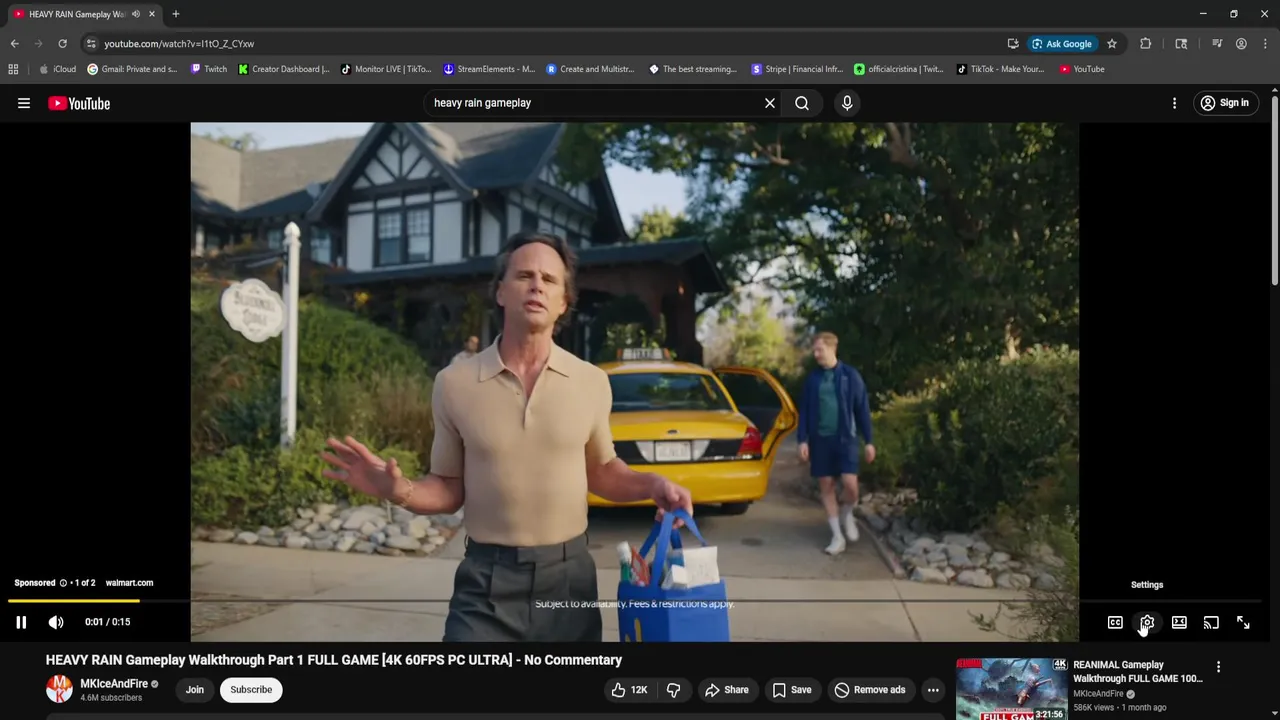This screenshot has height=720, width=1280.
Task: Open the Extensions puzzle icon
Action: tap(1146, 44)
